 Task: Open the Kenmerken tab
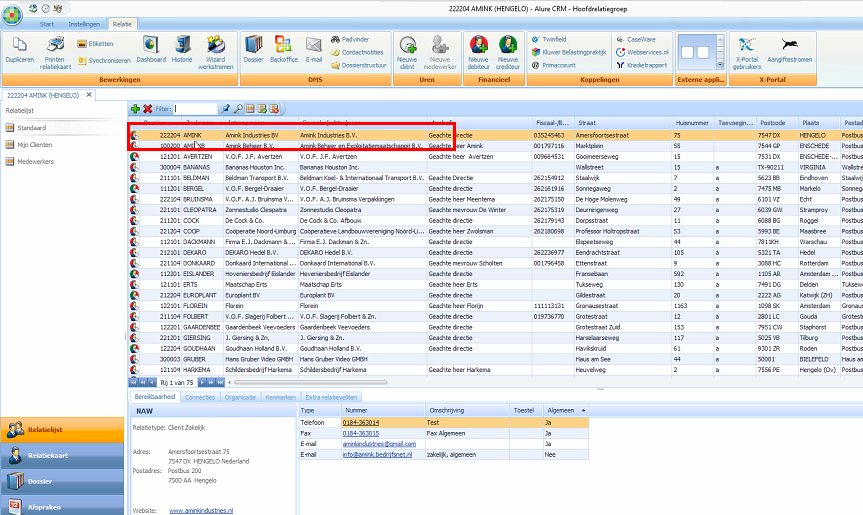(280, 397)
